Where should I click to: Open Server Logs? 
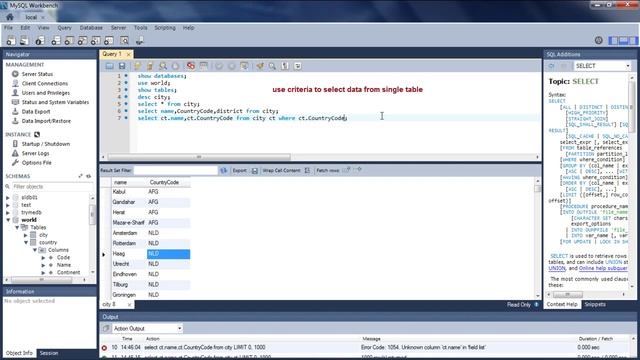pos(36,153)
